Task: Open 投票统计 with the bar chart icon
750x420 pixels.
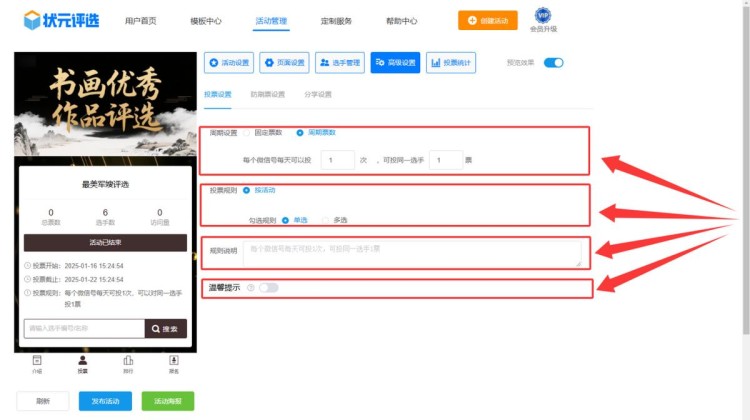Action: 451,63
